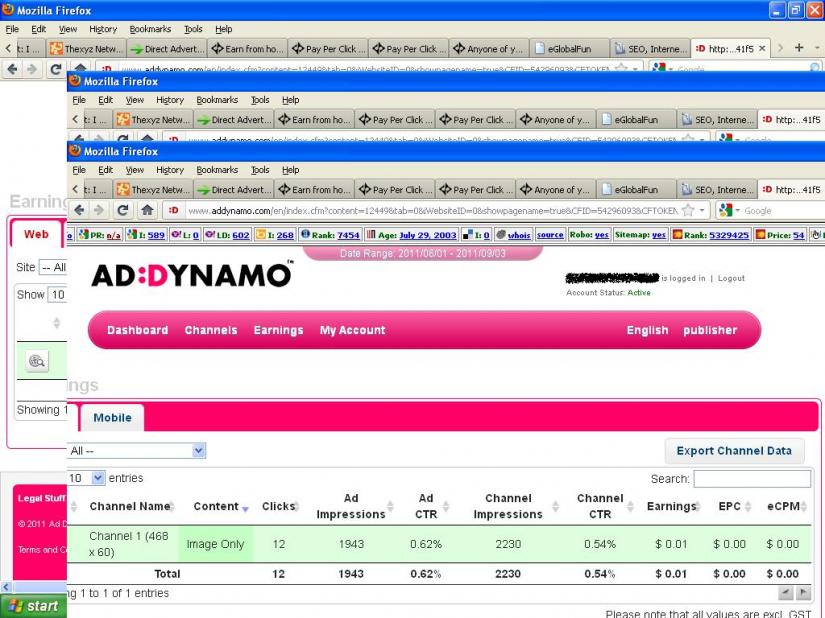
Task: Open History menu in front Firefox window
Action: 170,170
